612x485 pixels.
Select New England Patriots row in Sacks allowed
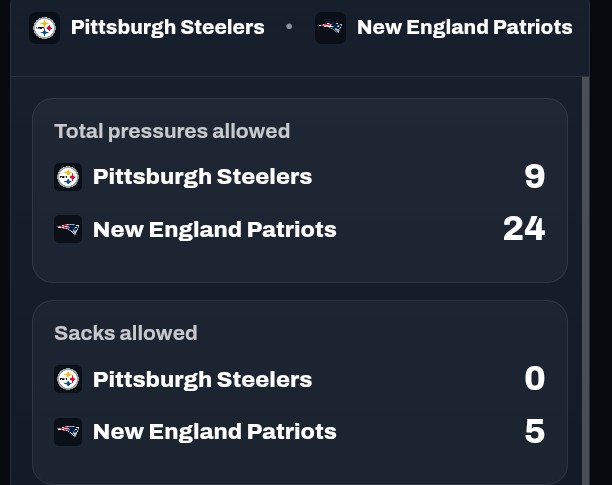[299, 432]
